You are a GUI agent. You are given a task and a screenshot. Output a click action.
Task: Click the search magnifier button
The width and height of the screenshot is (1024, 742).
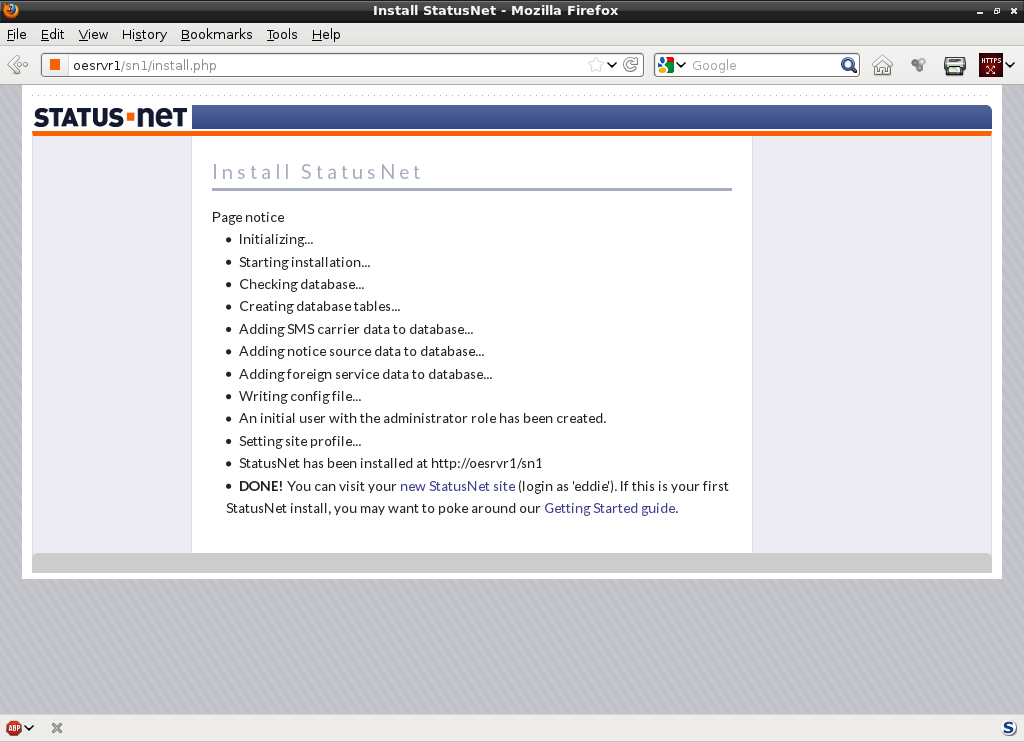(848, 65)
